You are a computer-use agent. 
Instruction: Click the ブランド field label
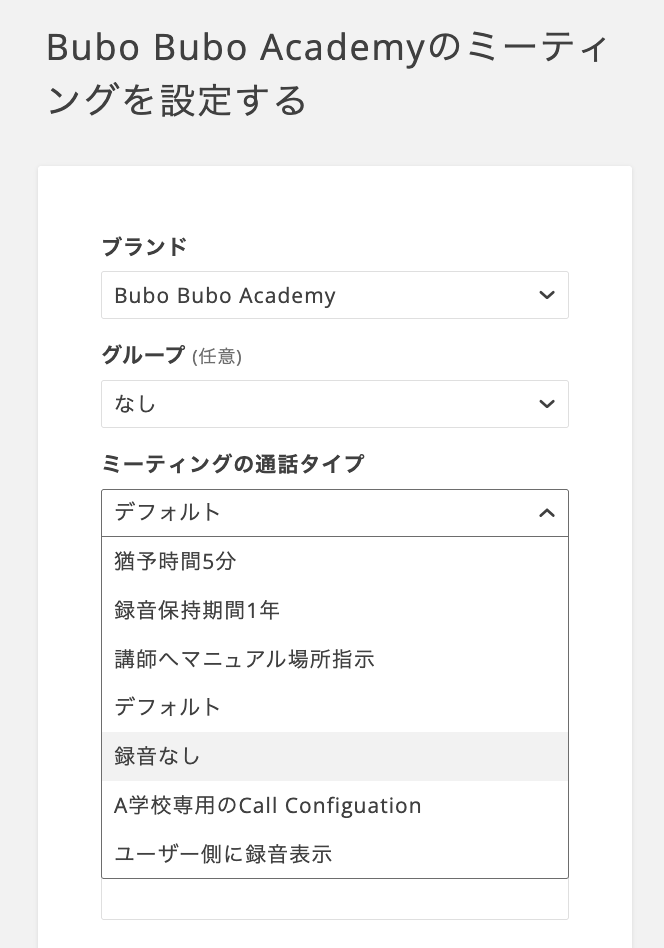[x=144, y=246]
